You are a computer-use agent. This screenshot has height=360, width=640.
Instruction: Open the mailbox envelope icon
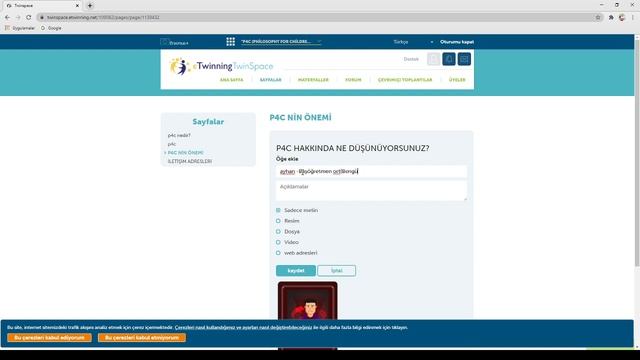point(464,59)
